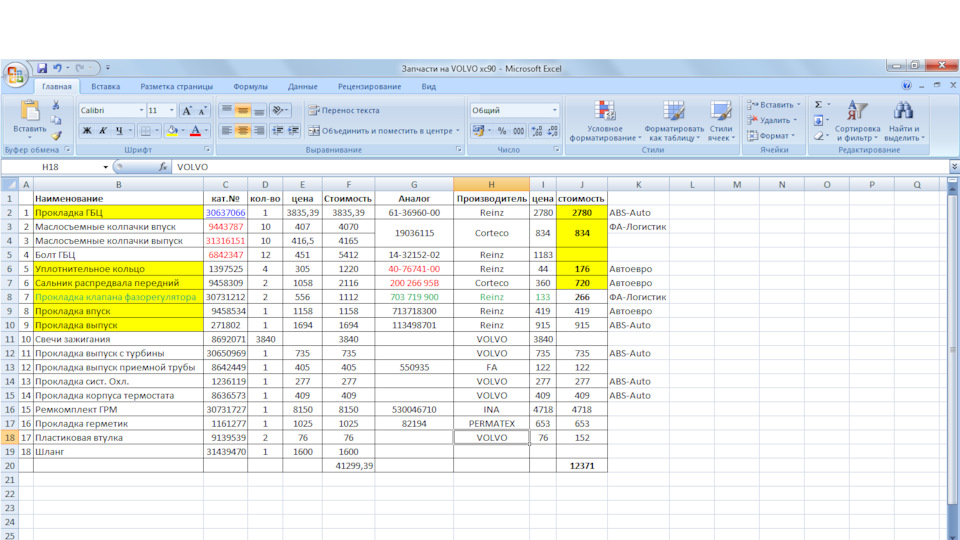Expand the Calibri font name dropdown
This screenshot has height=540, width=960.
[141, 110]
